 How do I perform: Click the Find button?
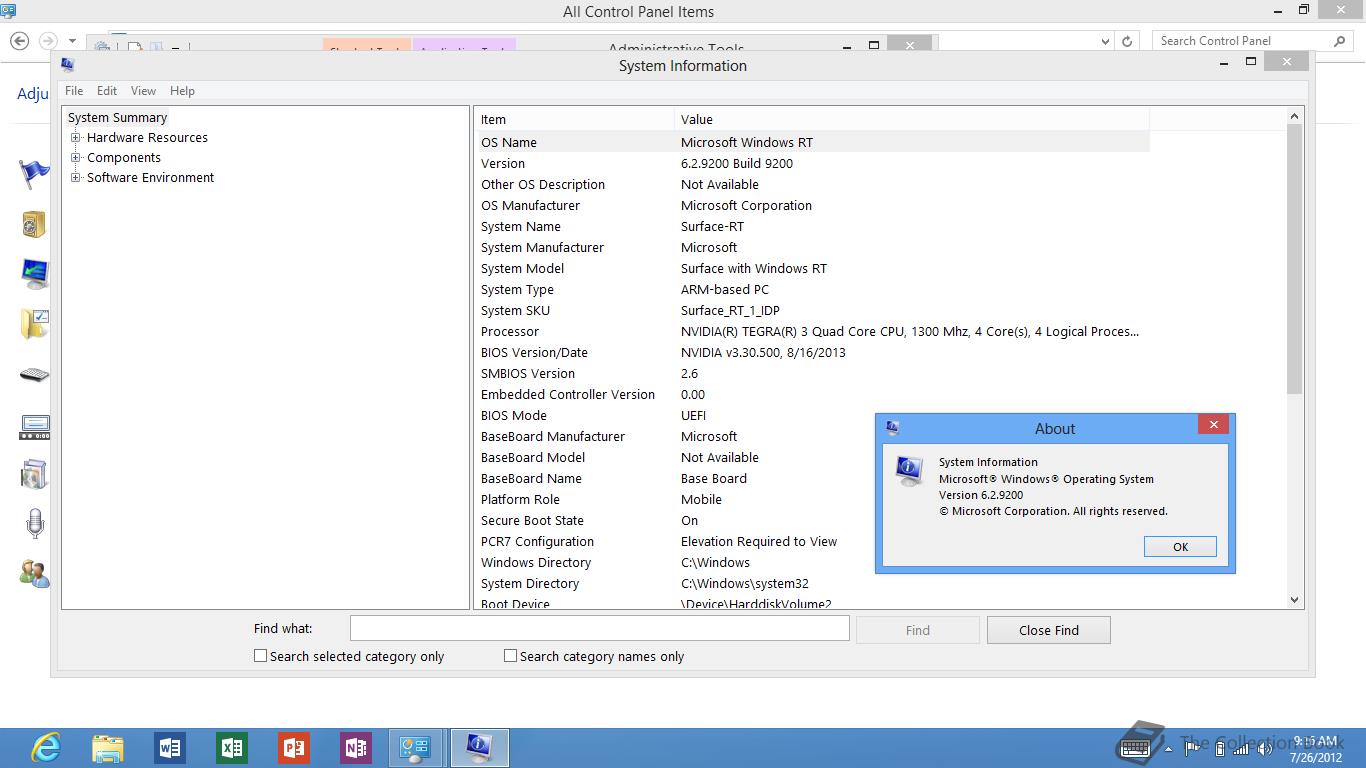click(x=917, y=630)
